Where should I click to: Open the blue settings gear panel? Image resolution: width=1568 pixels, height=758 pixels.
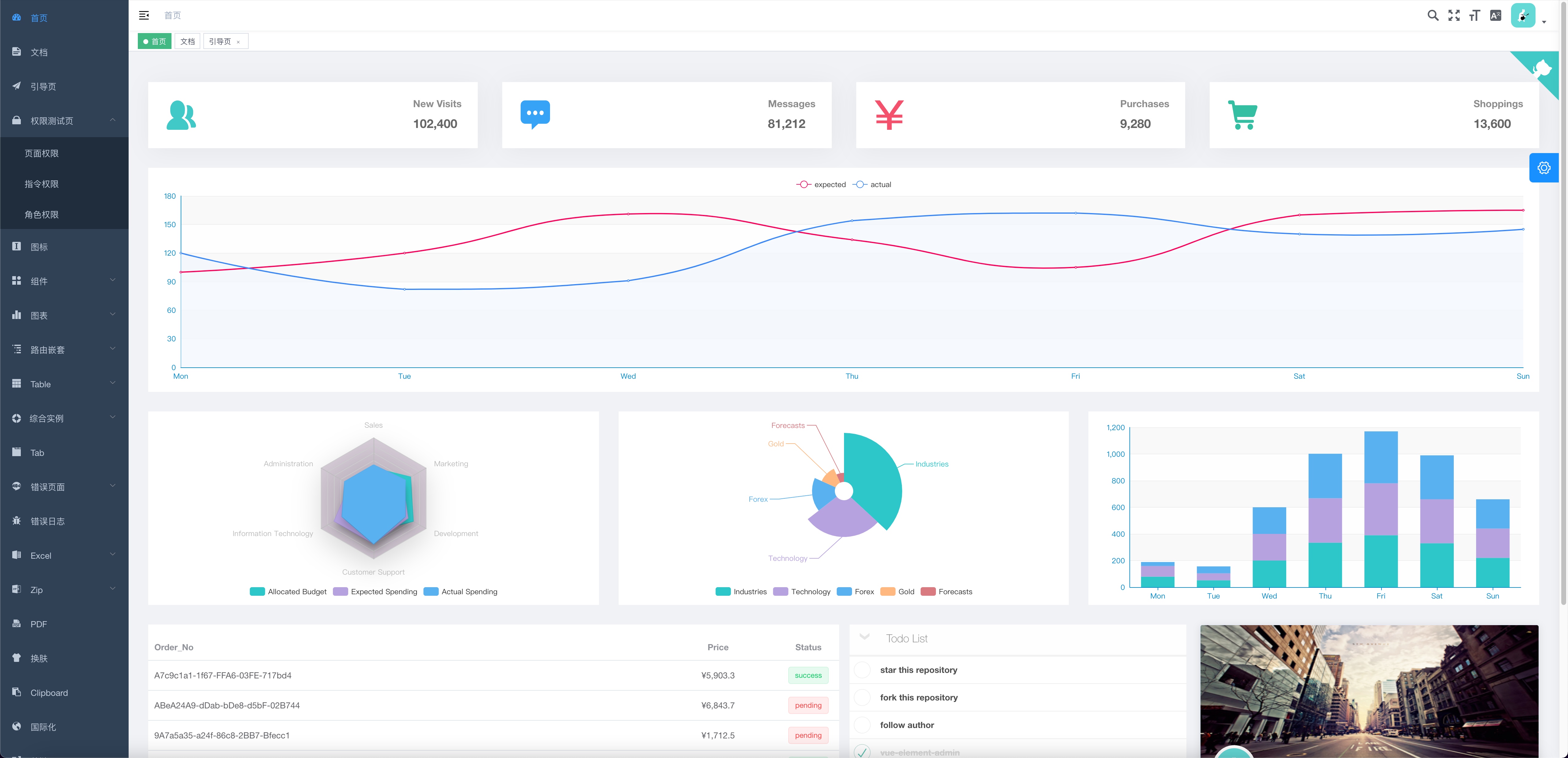1543,168
